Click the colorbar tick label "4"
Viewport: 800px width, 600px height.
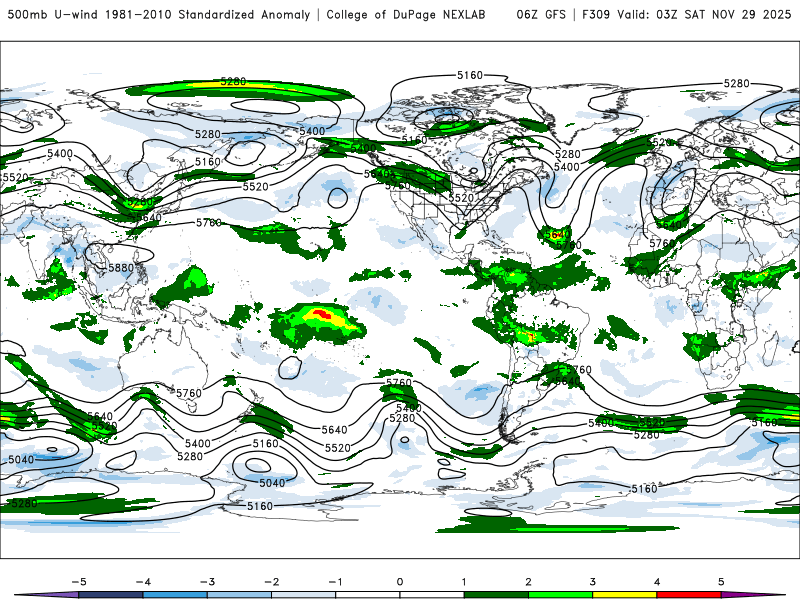coord(657,582)
